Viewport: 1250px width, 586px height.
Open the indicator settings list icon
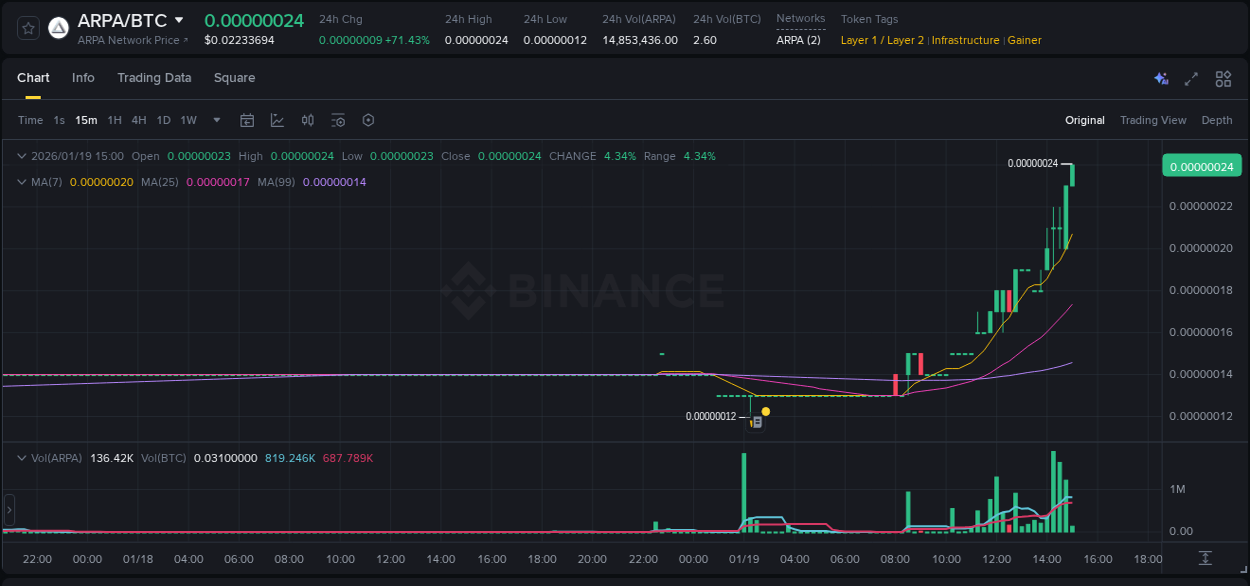coord(338,119)
